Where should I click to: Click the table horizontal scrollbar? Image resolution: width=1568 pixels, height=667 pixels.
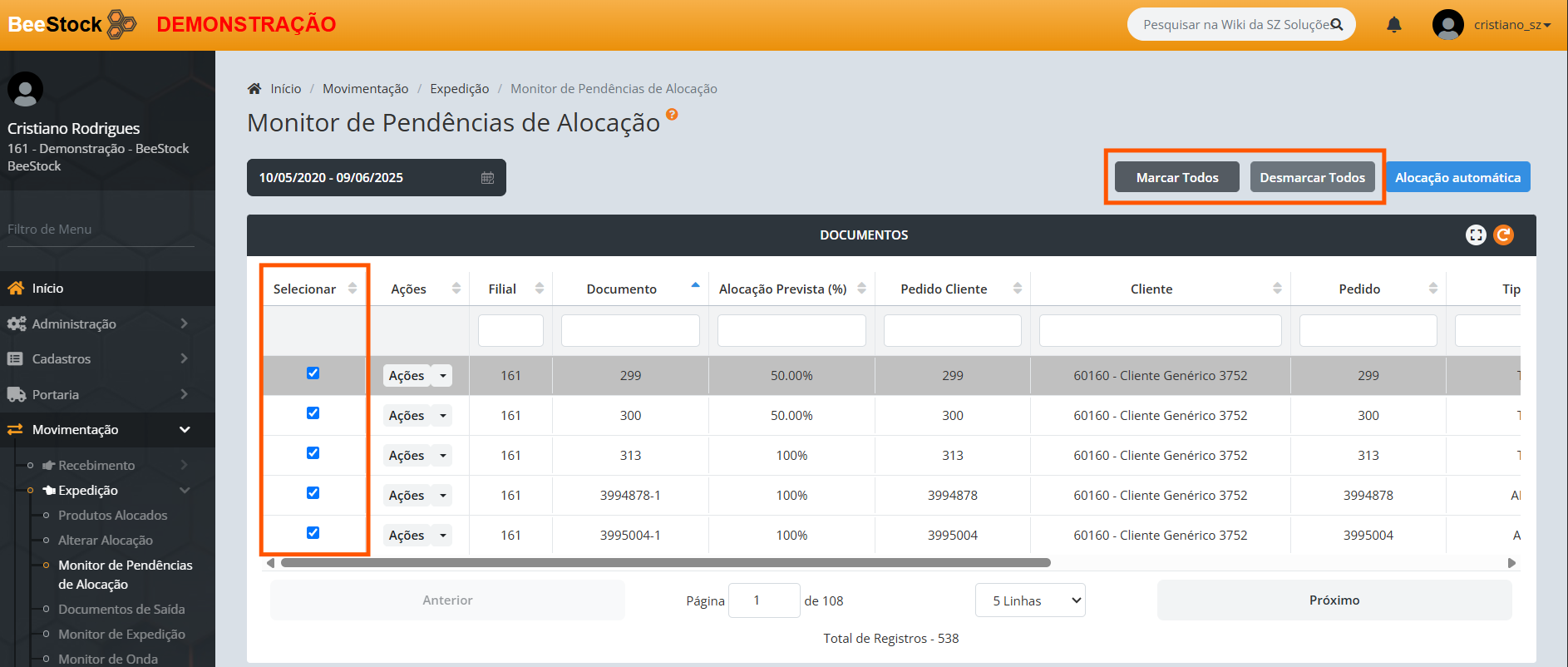pos(665,563)
